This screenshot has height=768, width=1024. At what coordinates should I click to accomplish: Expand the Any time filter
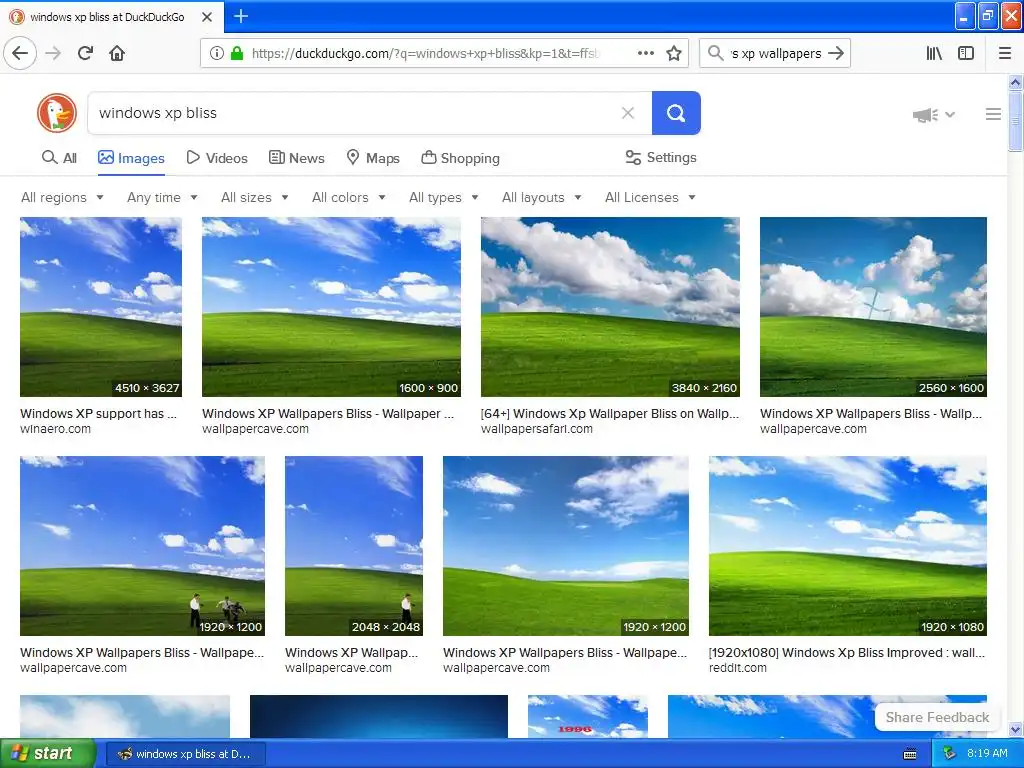162,197
